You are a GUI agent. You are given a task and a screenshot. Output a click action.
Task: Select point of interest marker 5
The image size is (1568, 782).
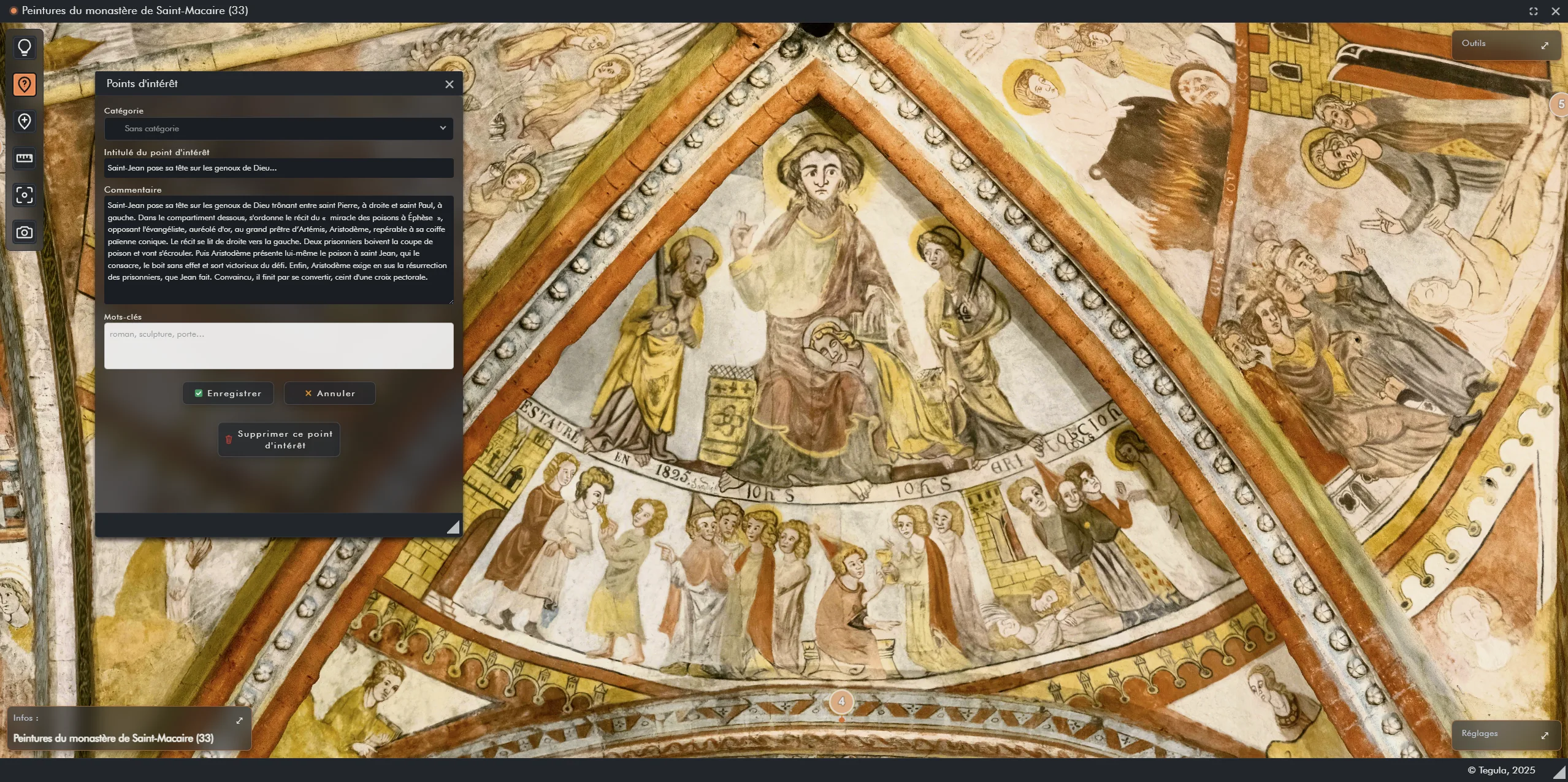[x=1560, y=104]
